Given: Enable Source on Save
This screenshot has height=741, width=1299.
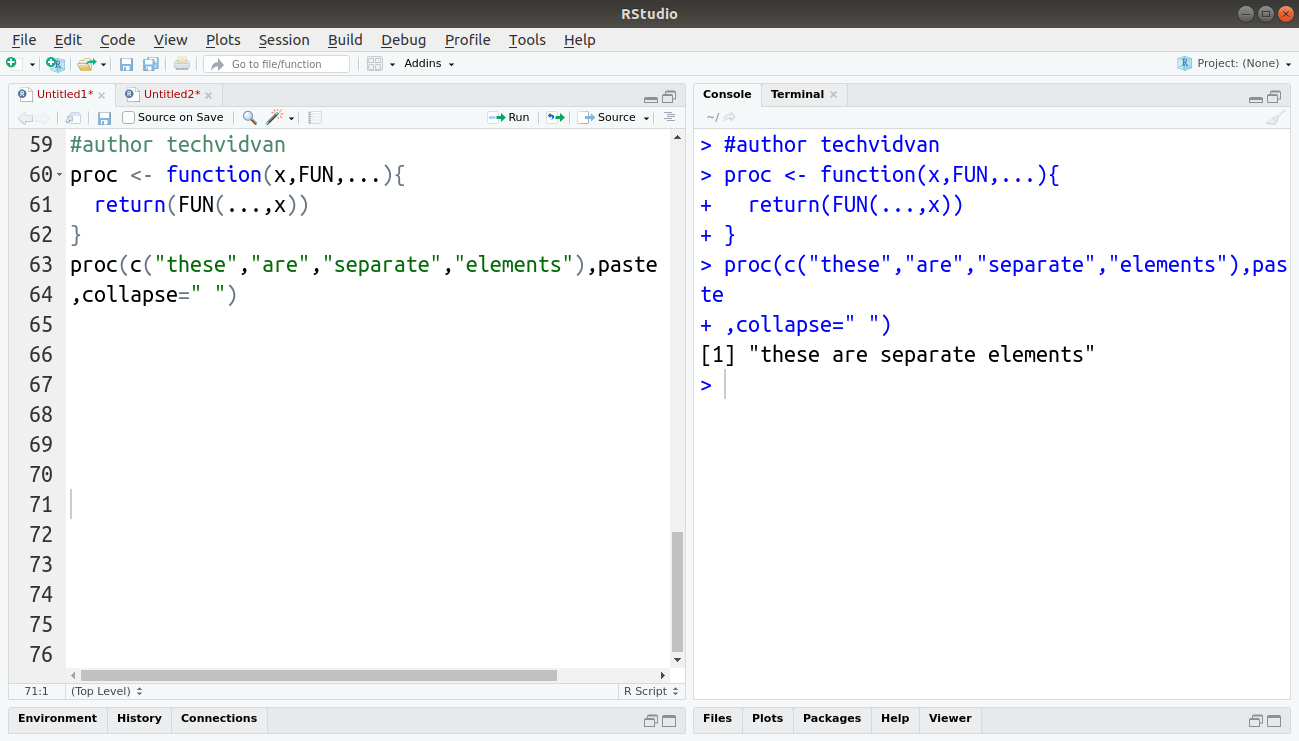Looking at the screenshot, I should pyautogui.click(x=128, y=117).
